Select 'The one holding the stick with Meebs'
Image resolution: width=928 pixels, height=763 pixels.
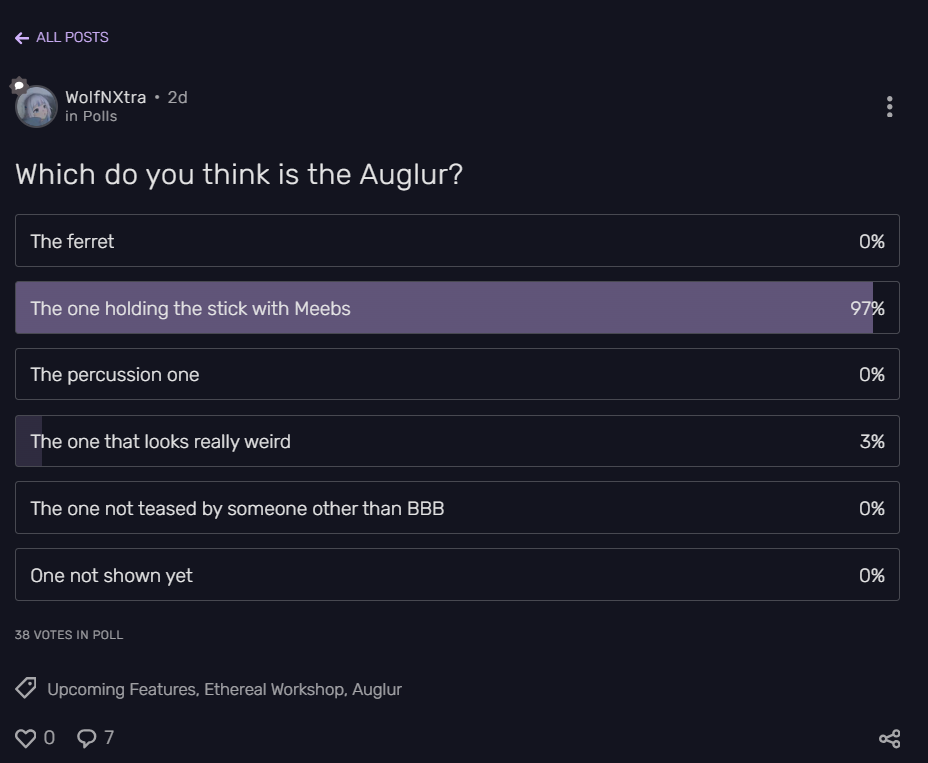[457, 308]
